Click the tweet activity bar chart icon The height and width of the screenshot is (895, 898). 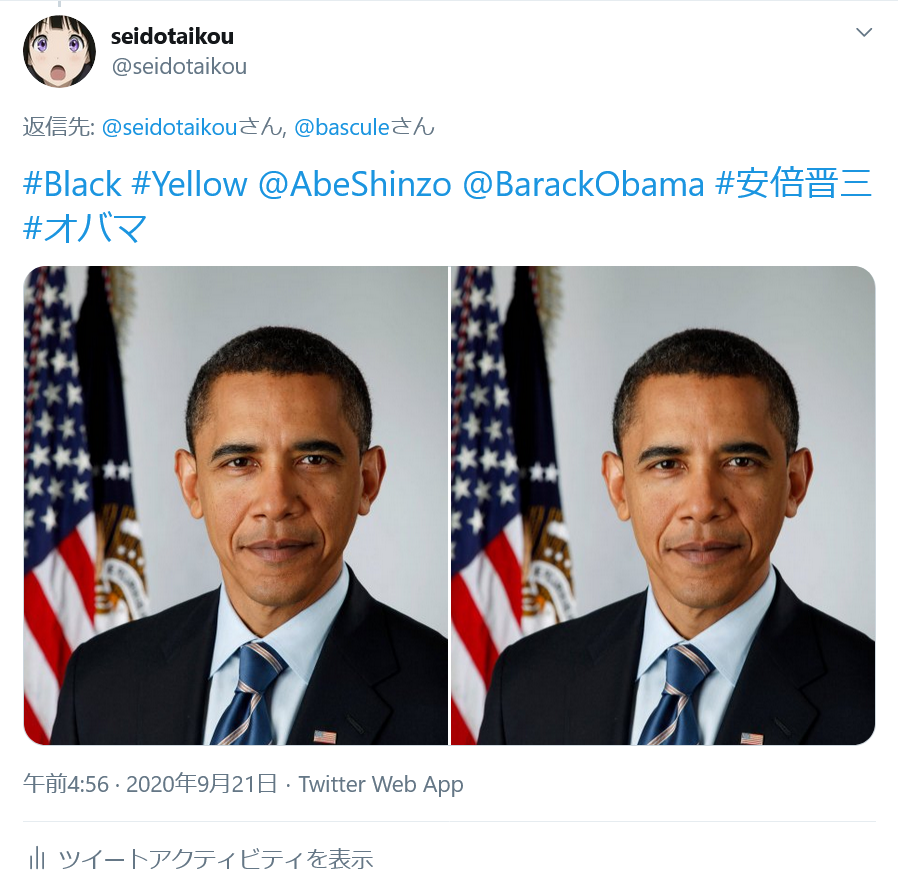(x=37, y=858)
